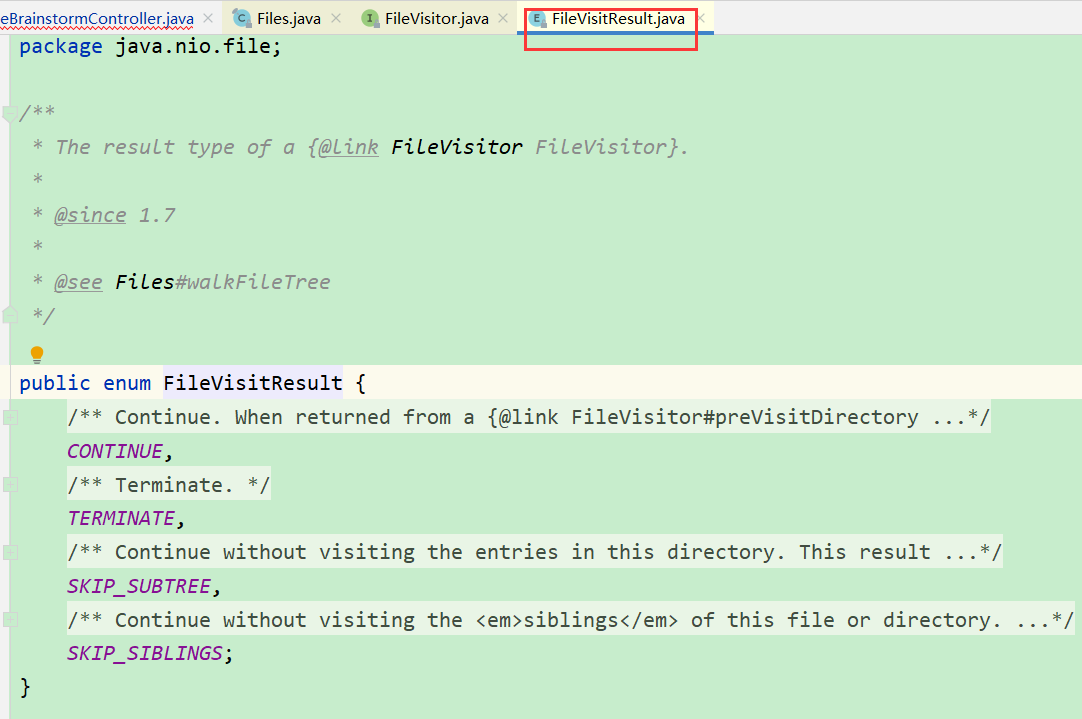Close the FileVisitor.java tab
1082x719 pixels.
click(504, 19)
